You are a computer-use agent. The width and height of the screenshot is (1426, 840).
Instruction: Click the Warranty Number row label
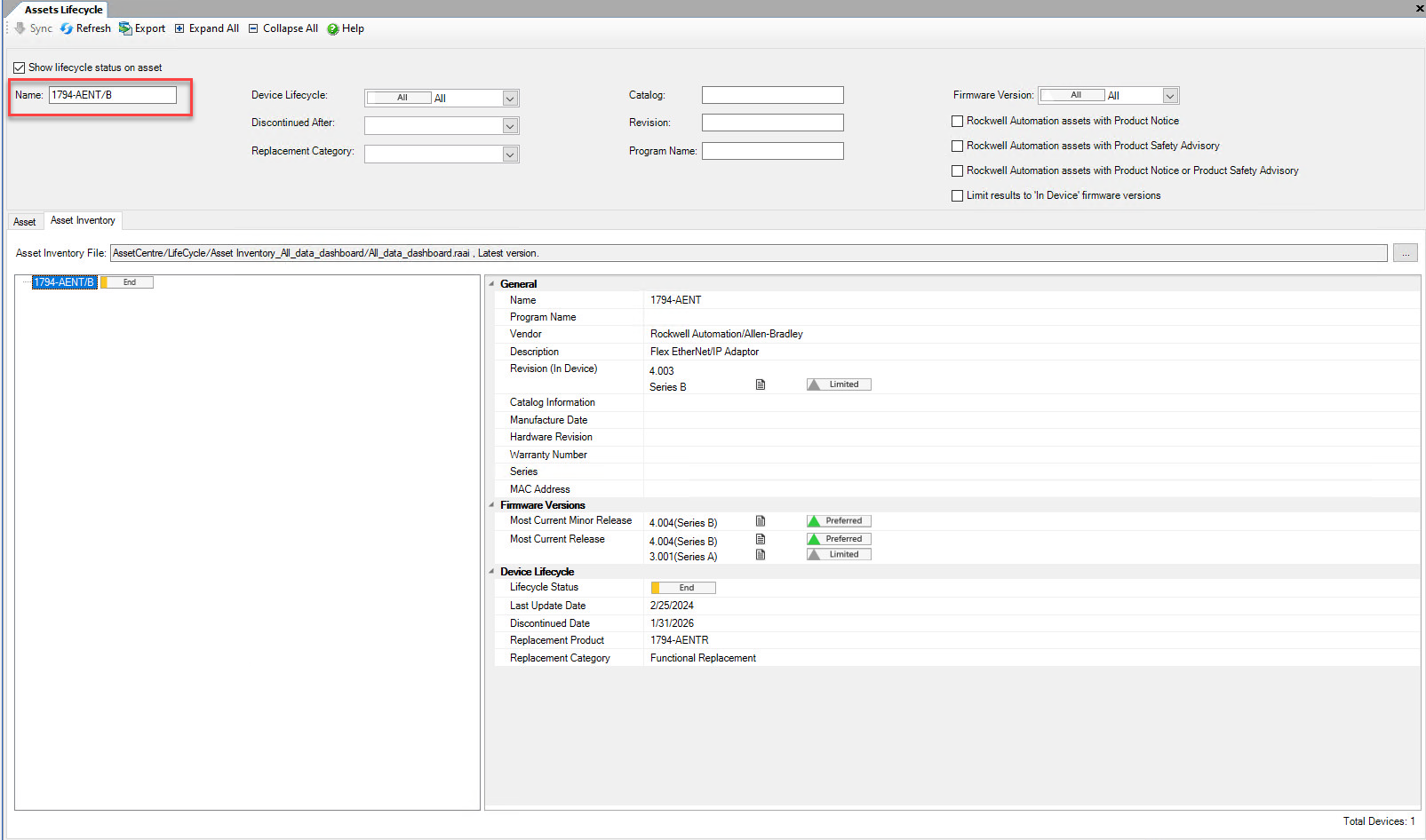(549, 455)
